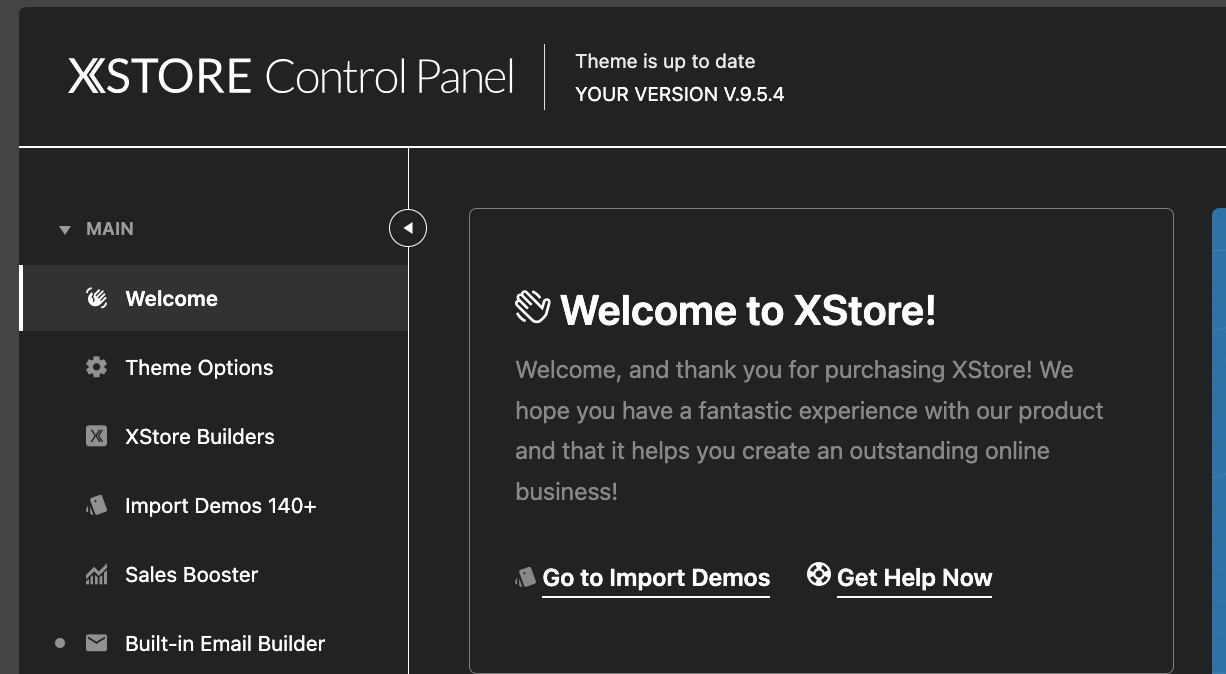Click the MAIN section header label
The height and width of the screenshot is (674, 1226).
(x=110, y=229)
